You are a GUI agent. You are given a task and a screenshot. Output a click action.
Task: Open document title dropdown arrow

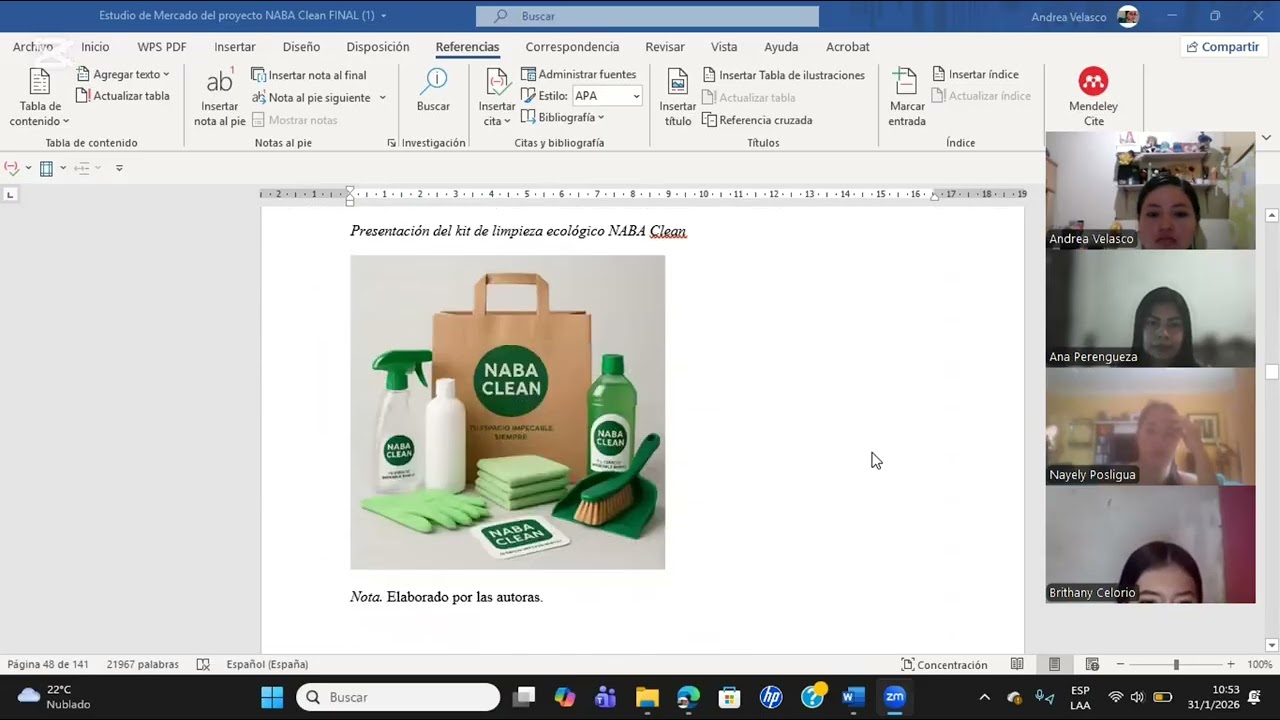[x=384, y=16]
